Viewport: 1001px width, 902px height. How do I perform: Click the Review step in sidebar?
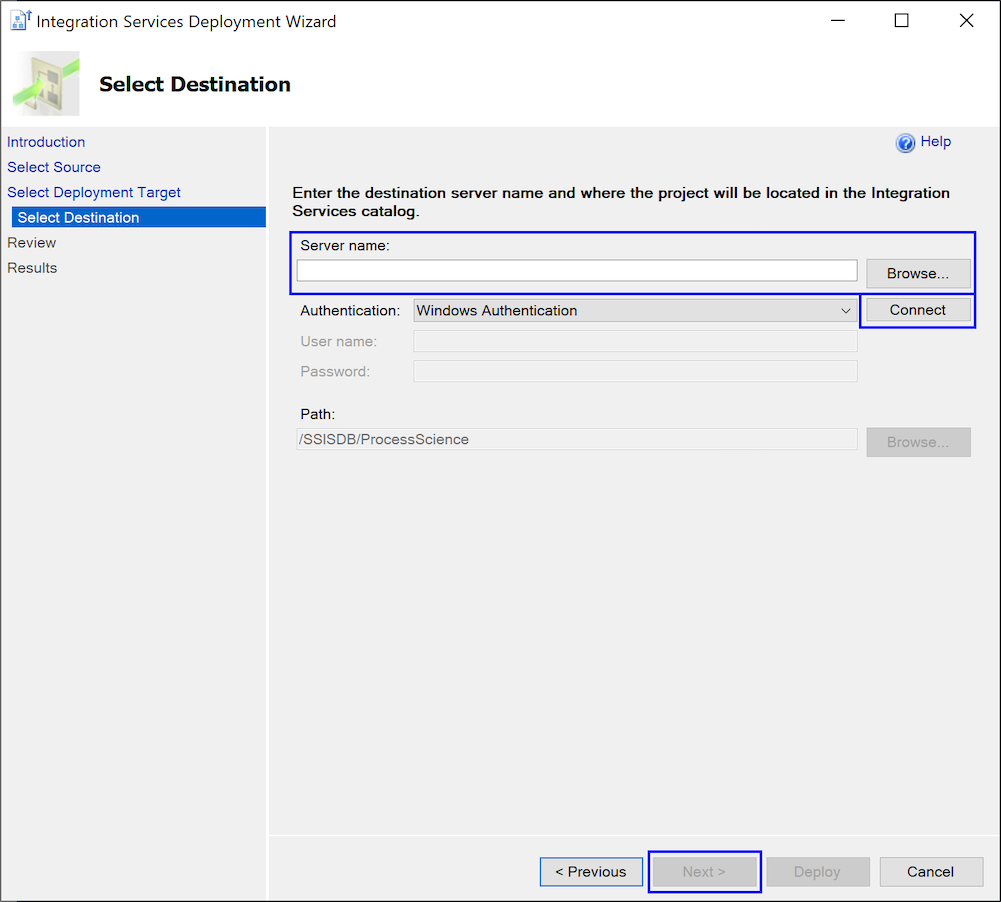(x=32, y=243)
